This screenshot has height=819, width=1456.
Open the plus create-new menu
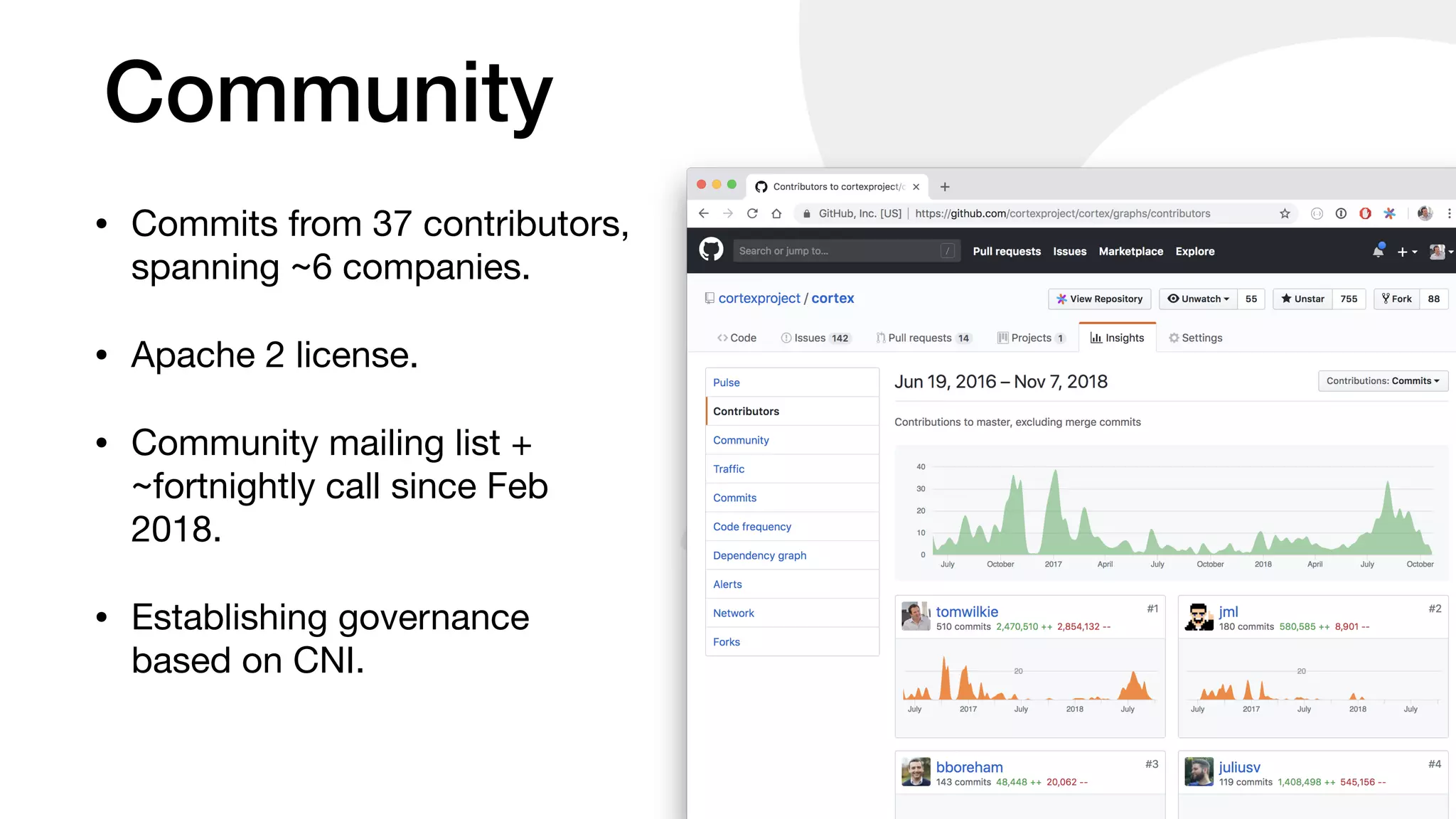(x=1407, y=252)
